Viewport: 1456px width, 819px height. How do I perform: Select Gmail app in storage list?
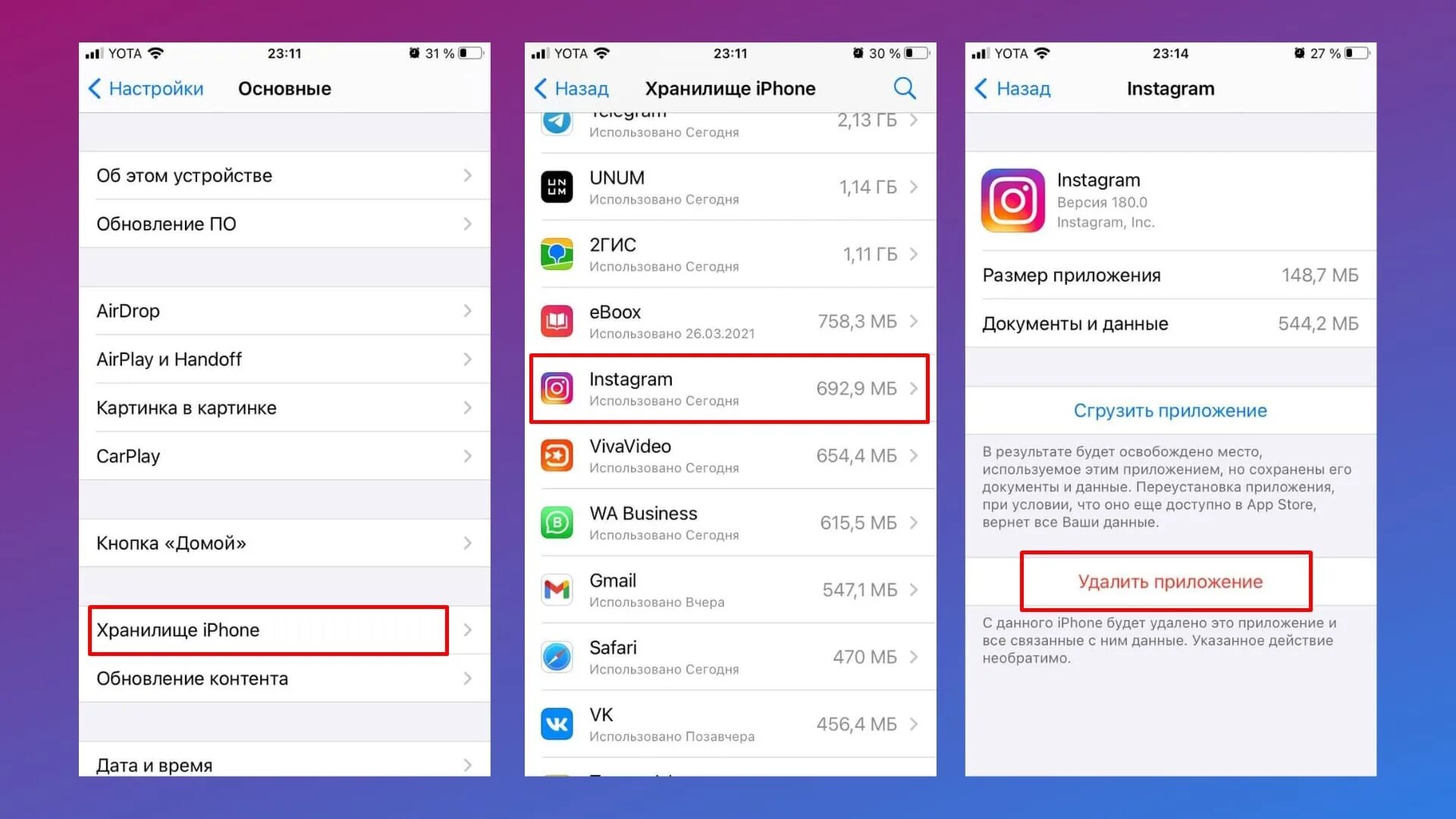[728, 589]
